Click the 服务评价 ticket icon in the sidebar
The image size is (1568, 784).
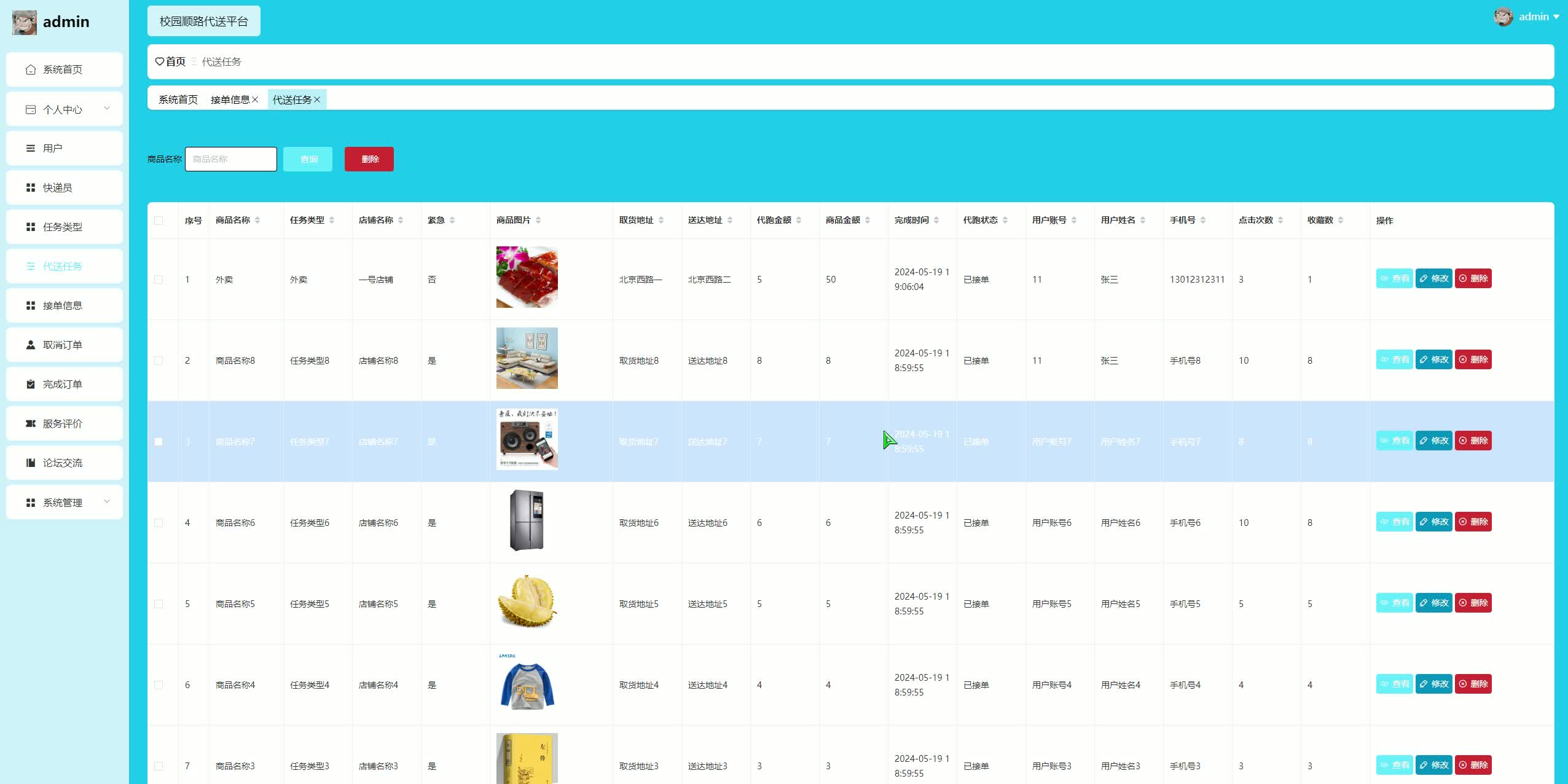tap(31, 423)
